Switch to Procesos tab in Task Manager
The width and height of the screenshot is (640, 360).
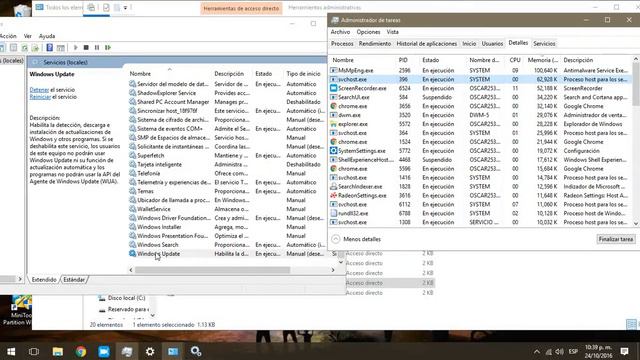click(x=342, y=44)
